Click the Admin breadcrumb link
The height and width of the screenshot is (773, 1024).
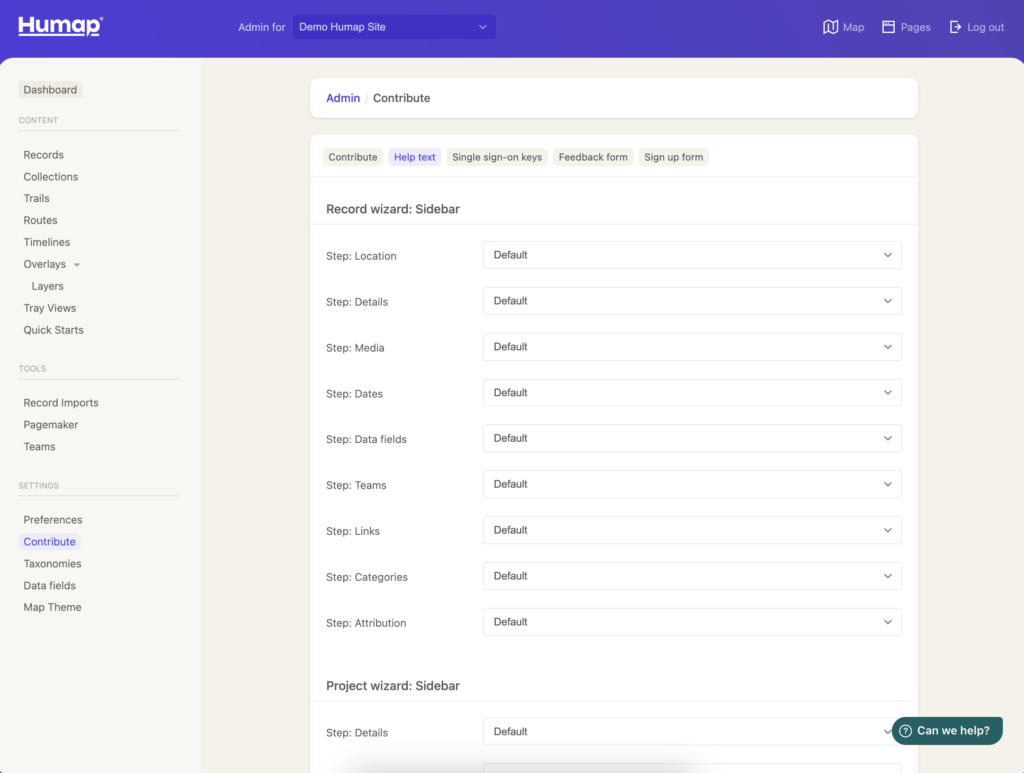pos(343,98)
